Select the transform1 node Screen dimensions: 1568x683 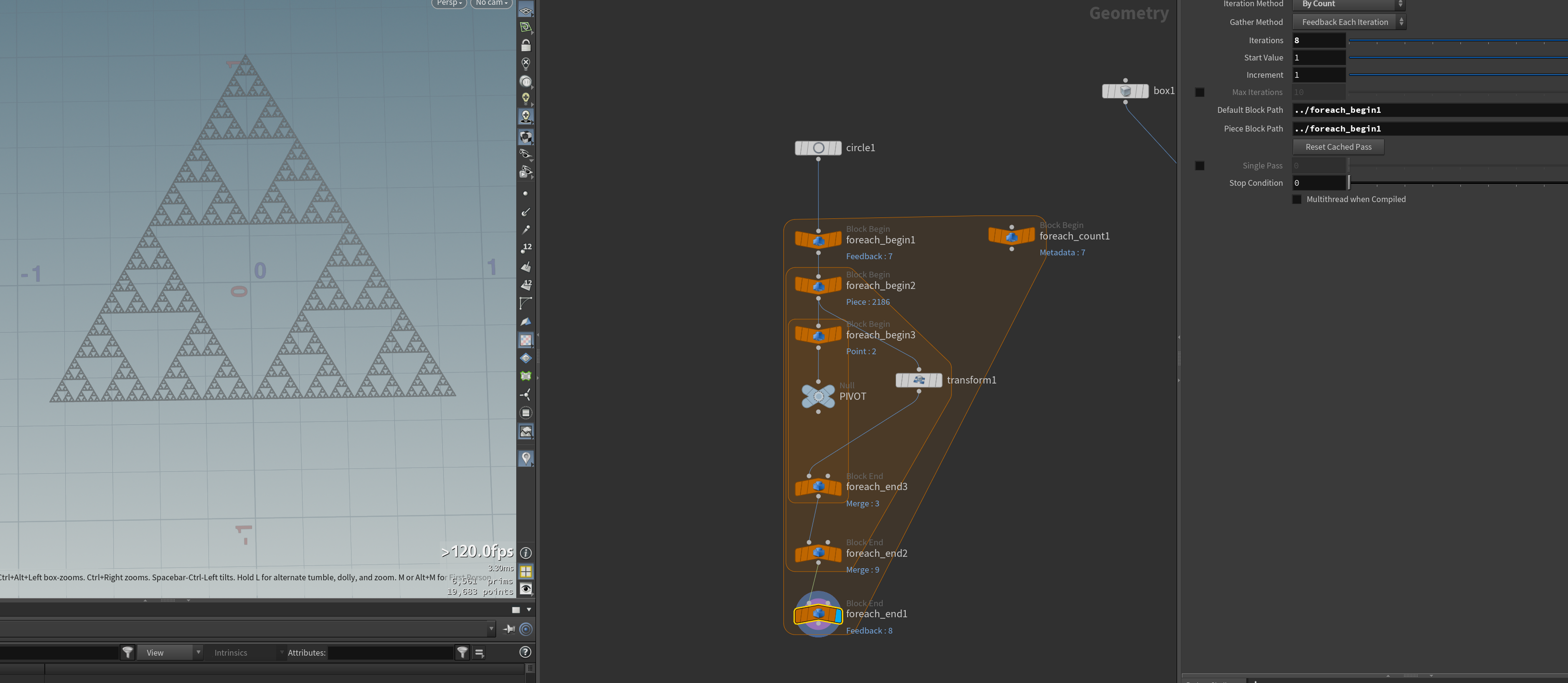click(x=919, y=380)
